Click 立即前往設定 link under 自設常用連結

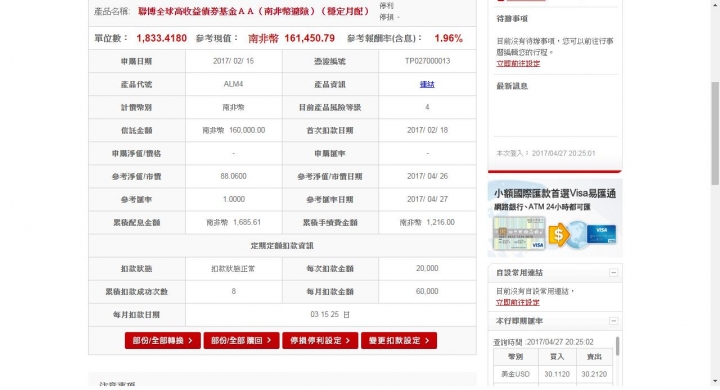[518, 302]
